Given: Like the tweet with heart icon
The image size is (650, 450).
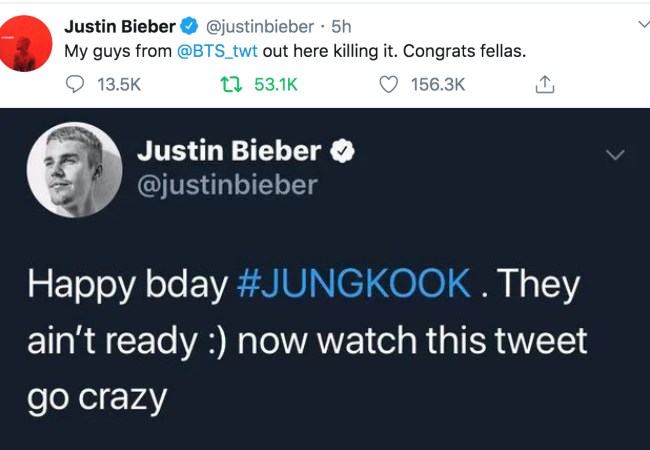Looking at the screenshot, I should [x=390, y=85].
